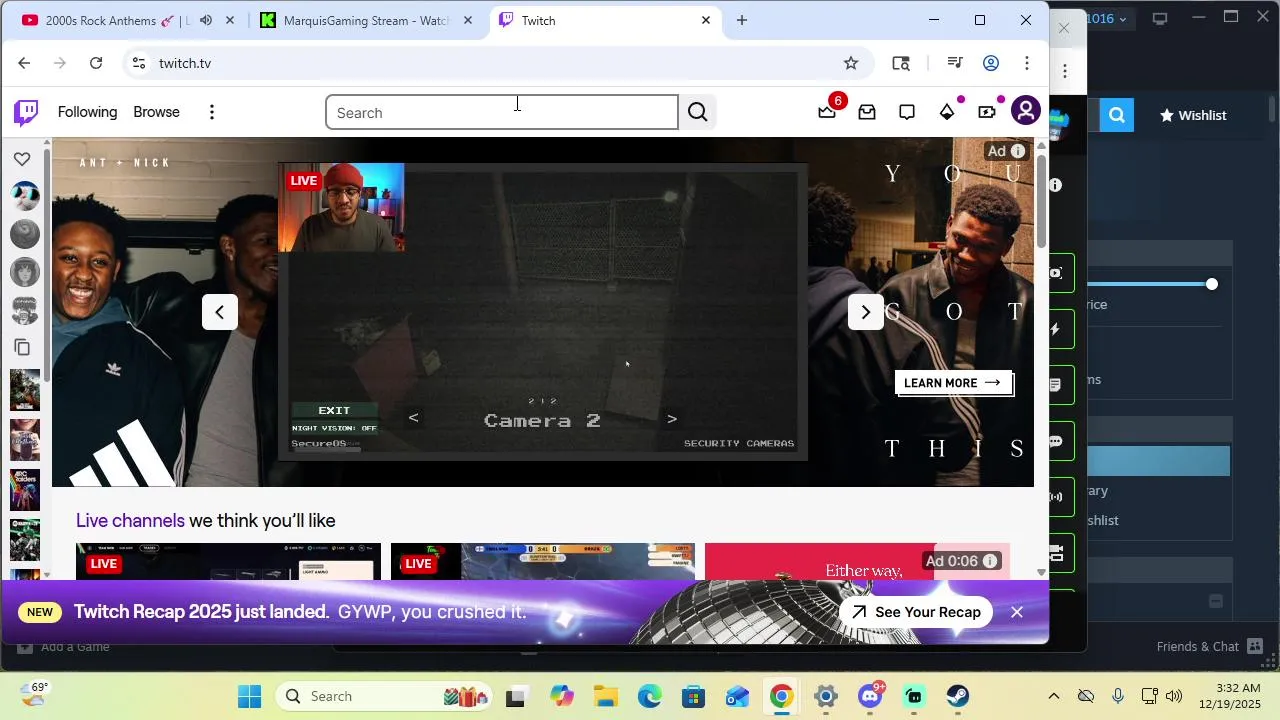The height and width of the screenshot is (720, 1280).
Task: Expand the Steam account dropdown ending 1016
Action: [1108, 18]
